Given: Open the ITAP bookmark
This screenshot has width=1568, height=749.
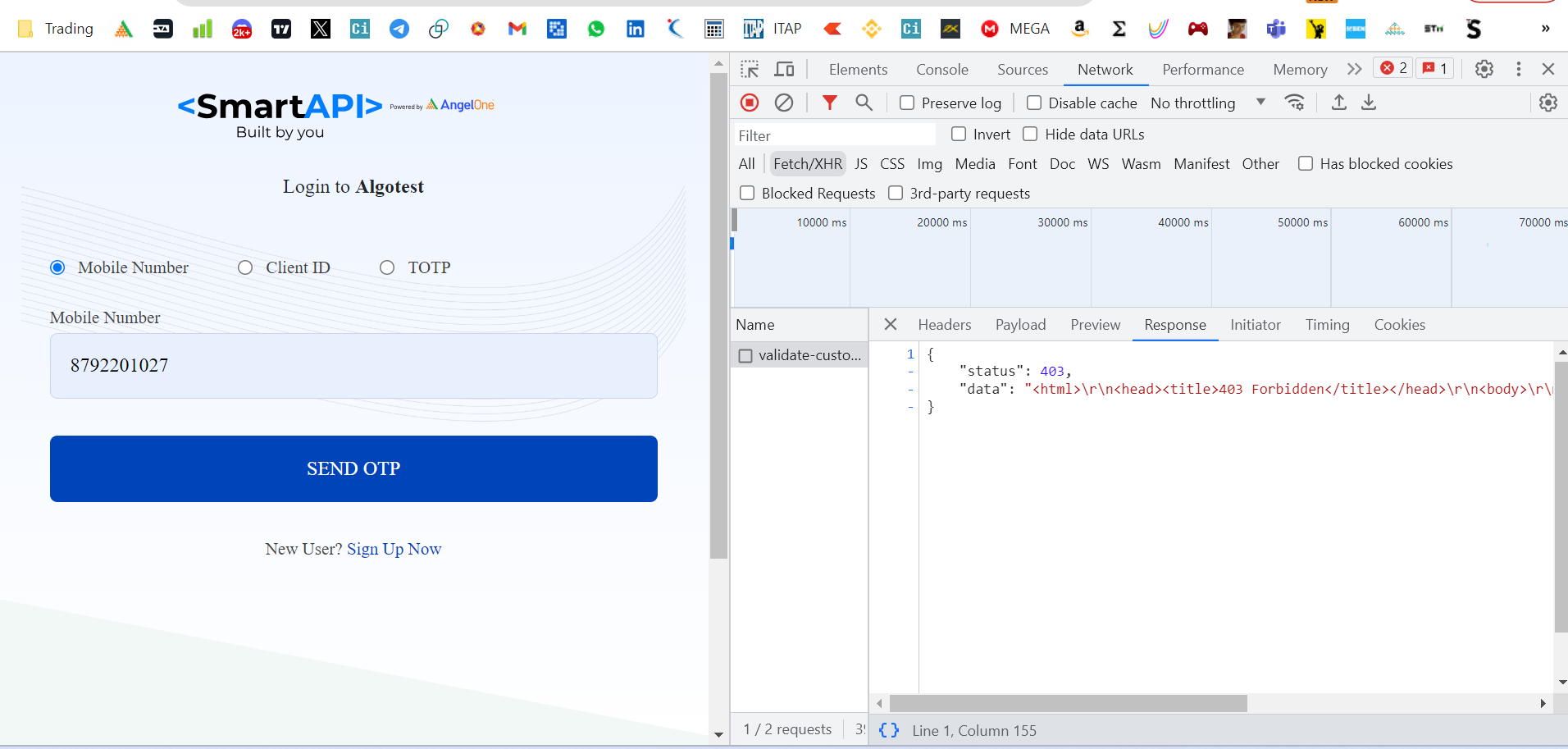Looking at the screenshot, I should pyautogui.click(x=773, y=29).
